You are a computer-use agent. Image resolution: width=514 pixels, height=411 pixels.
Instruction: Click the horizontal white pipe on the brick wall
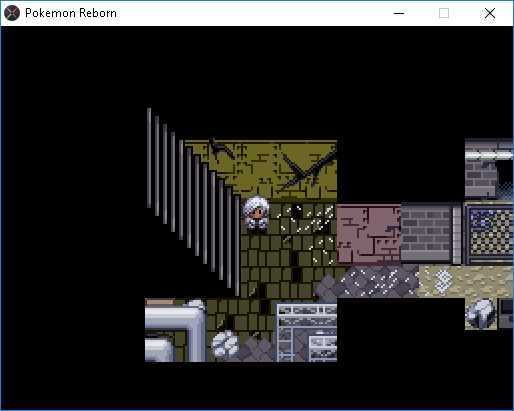(489, 155)
